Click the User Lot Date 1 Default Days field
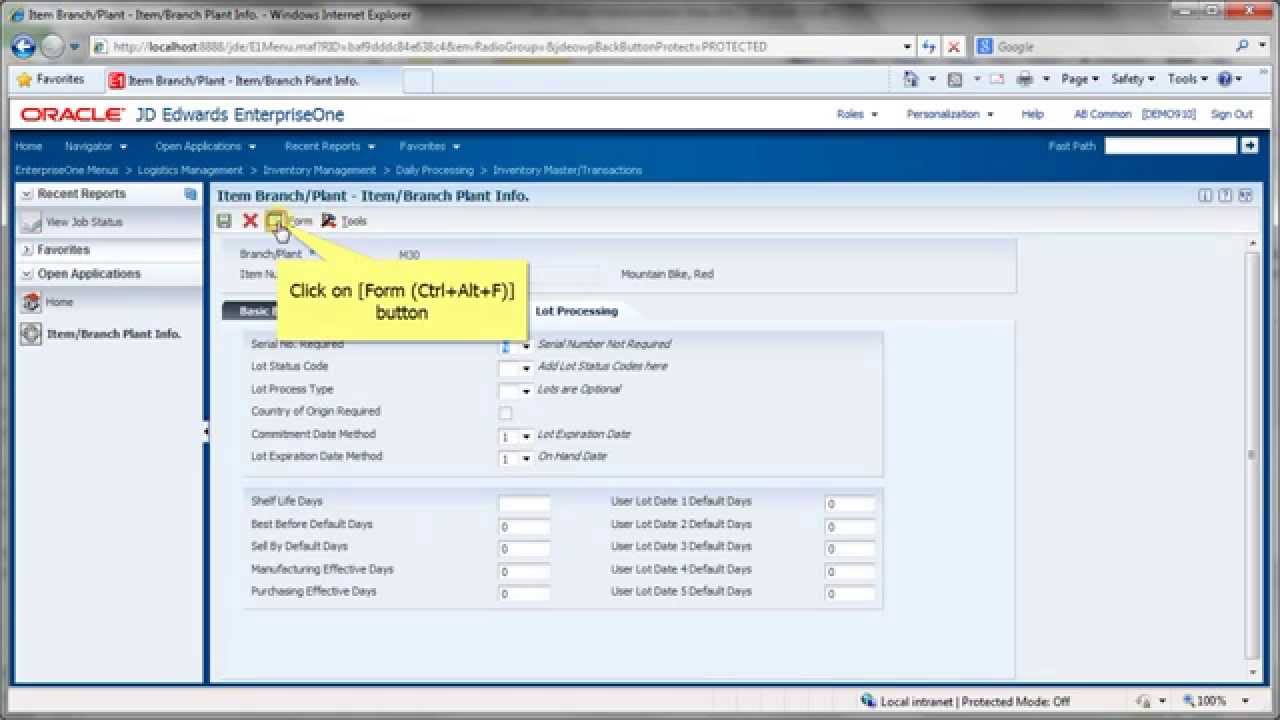 point(850,504)
